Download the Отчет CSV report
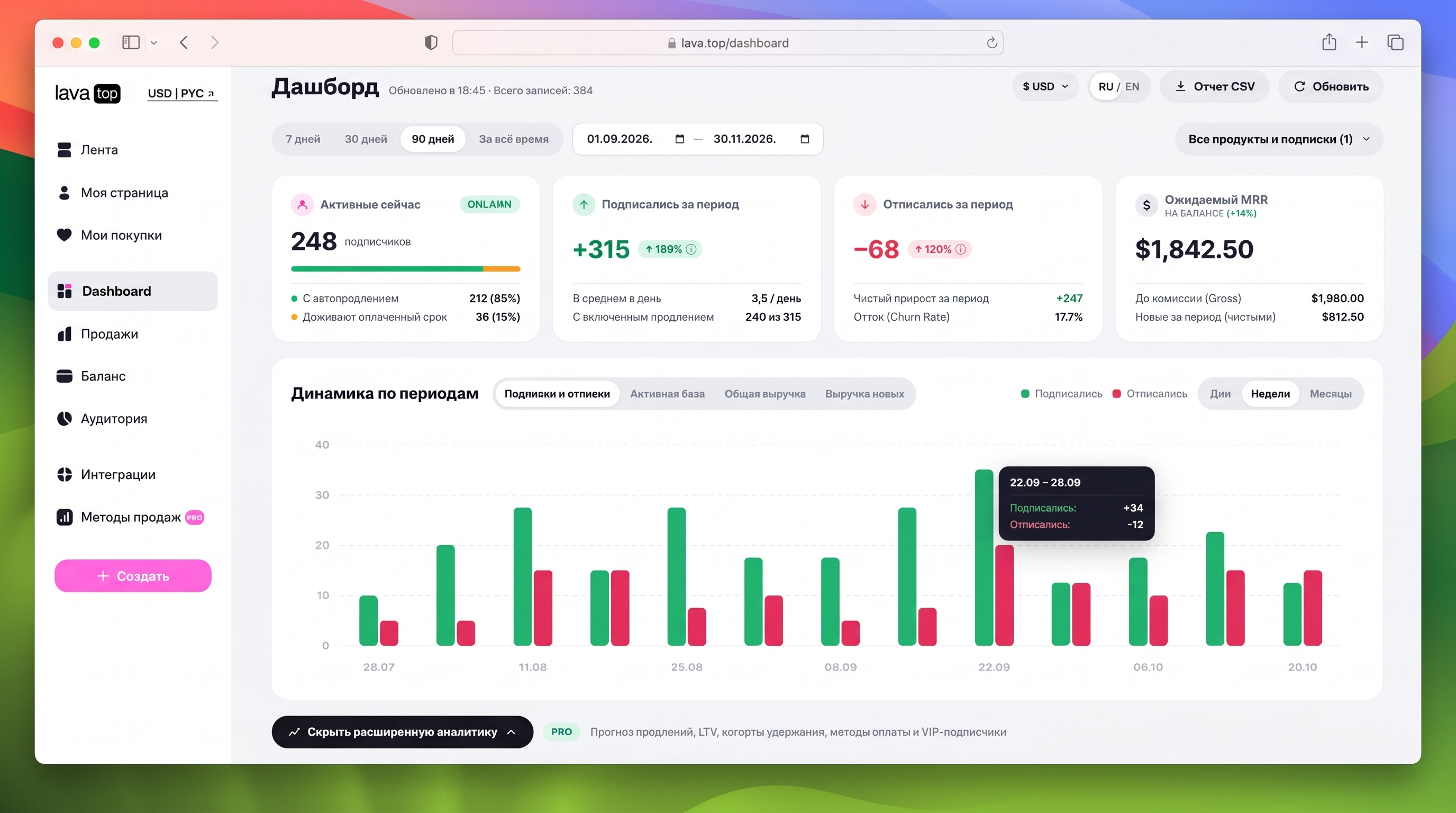The image size is (1456, 813). [1215, 86]
